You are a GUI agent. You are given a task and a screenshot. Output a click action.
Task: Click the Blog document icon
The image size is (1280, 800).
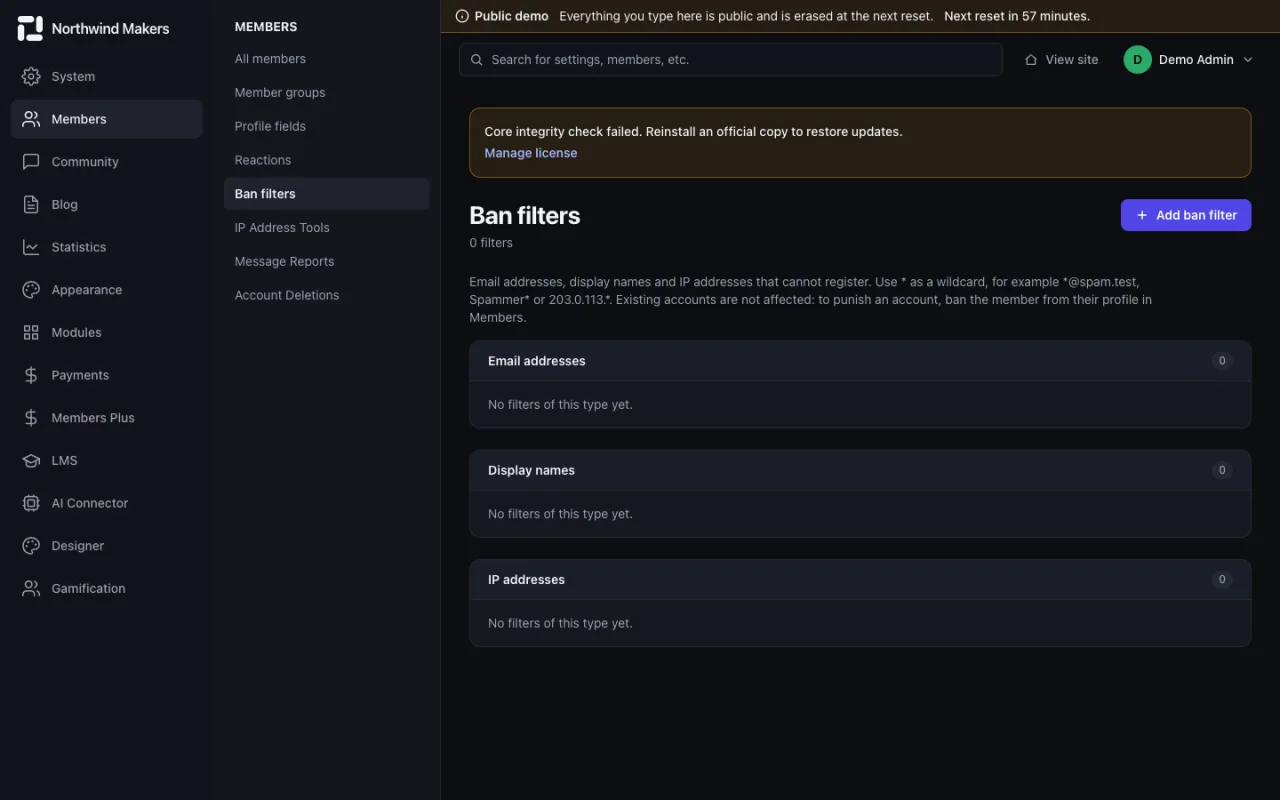click(x=31, y=204)
